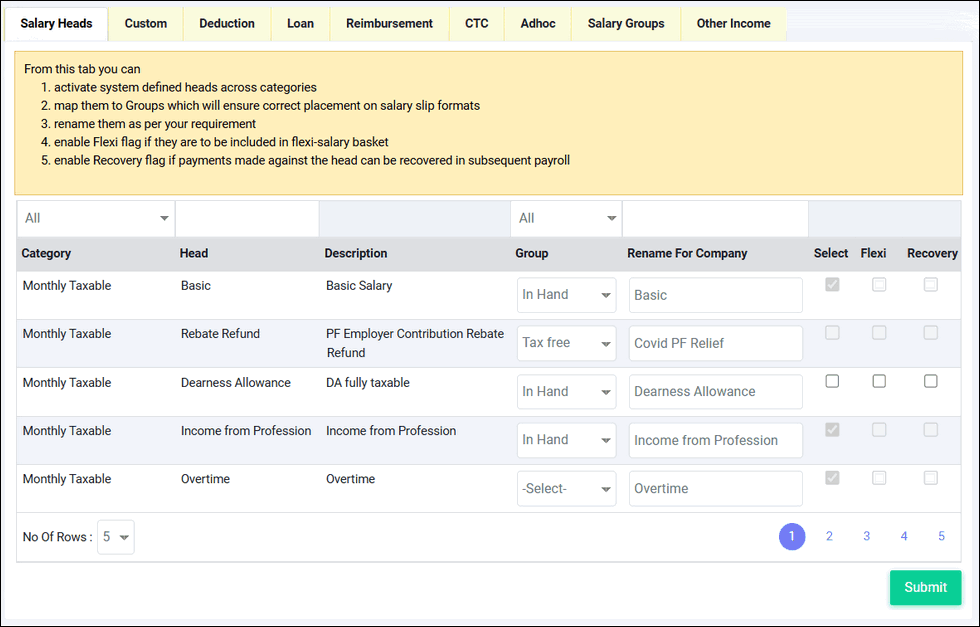Tick Select checkbox for Dearness Allowance

[832, 381]
